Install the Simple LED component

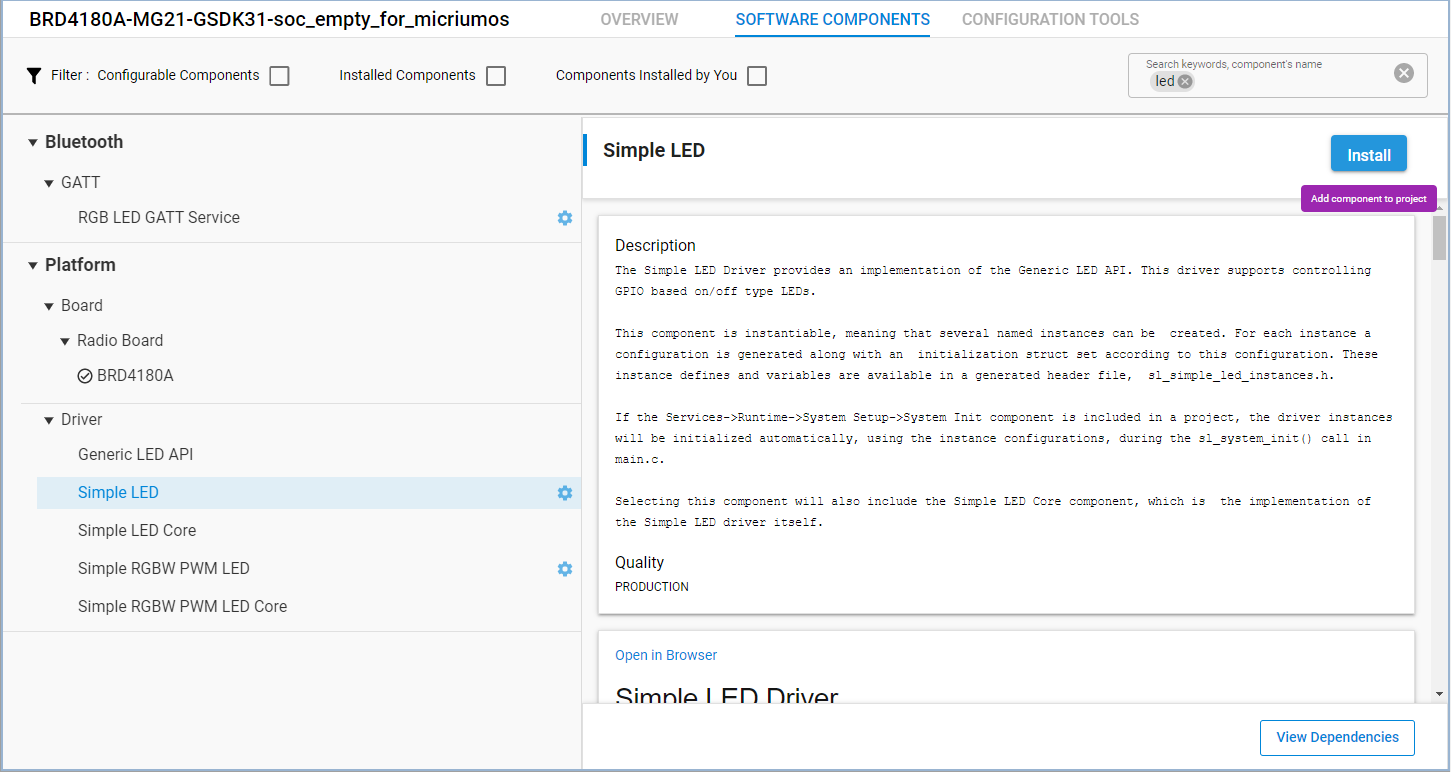click(1368, 155)
